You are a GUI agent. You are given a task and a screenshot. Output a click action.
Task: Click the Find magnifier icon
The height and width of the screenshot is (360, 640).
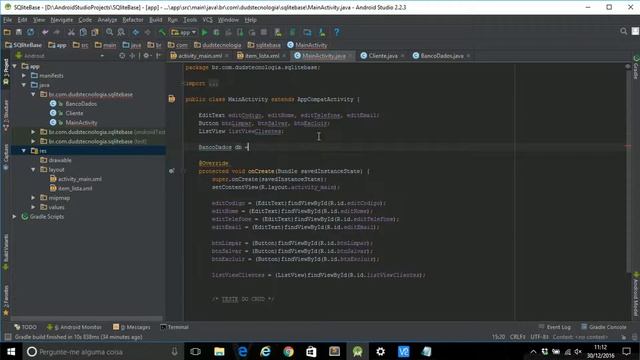tap(109, 32)
